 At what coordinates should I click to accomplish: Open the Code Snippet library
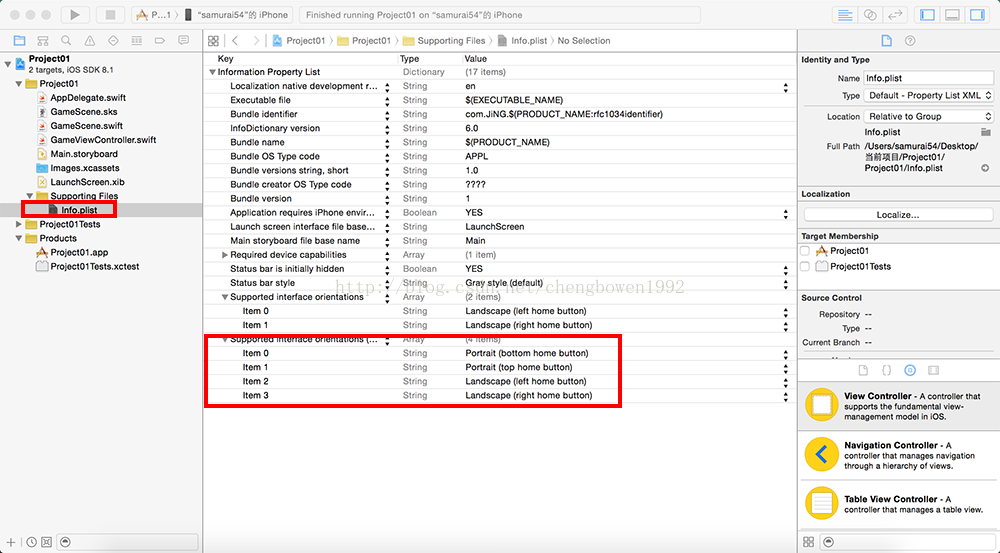pyautogui.click(x=886, y=371)
